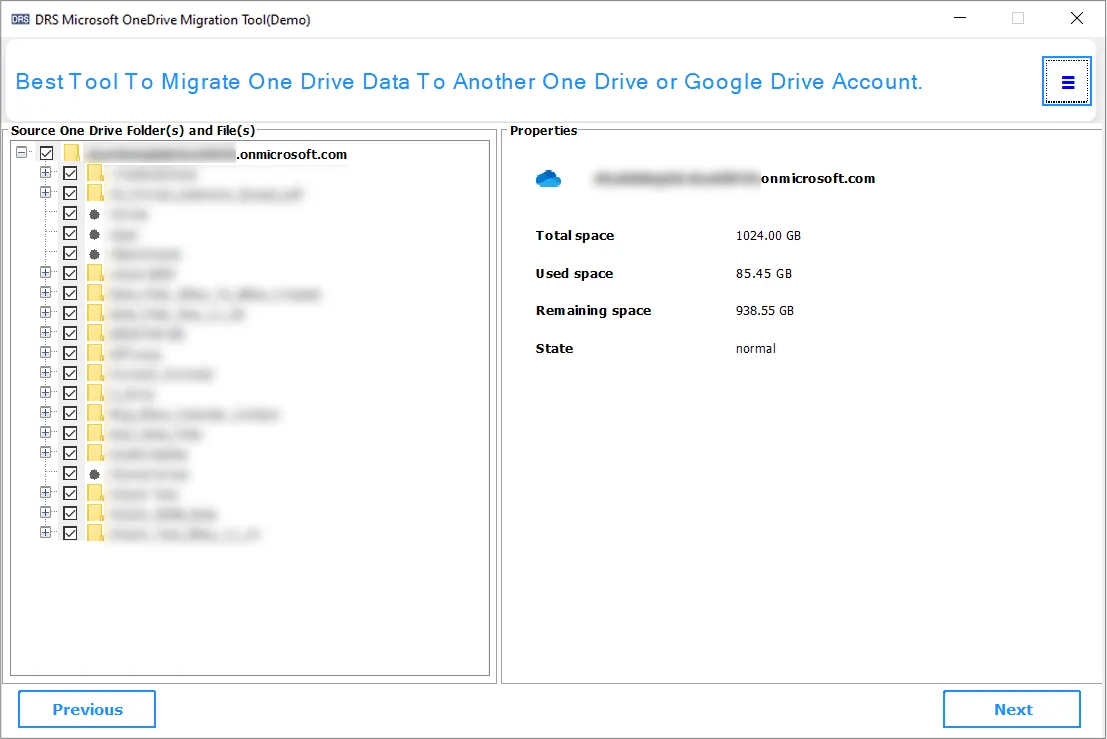1107x739 pixels.
Task: Click the blue headline banner text
Action: tap(469, 82)
